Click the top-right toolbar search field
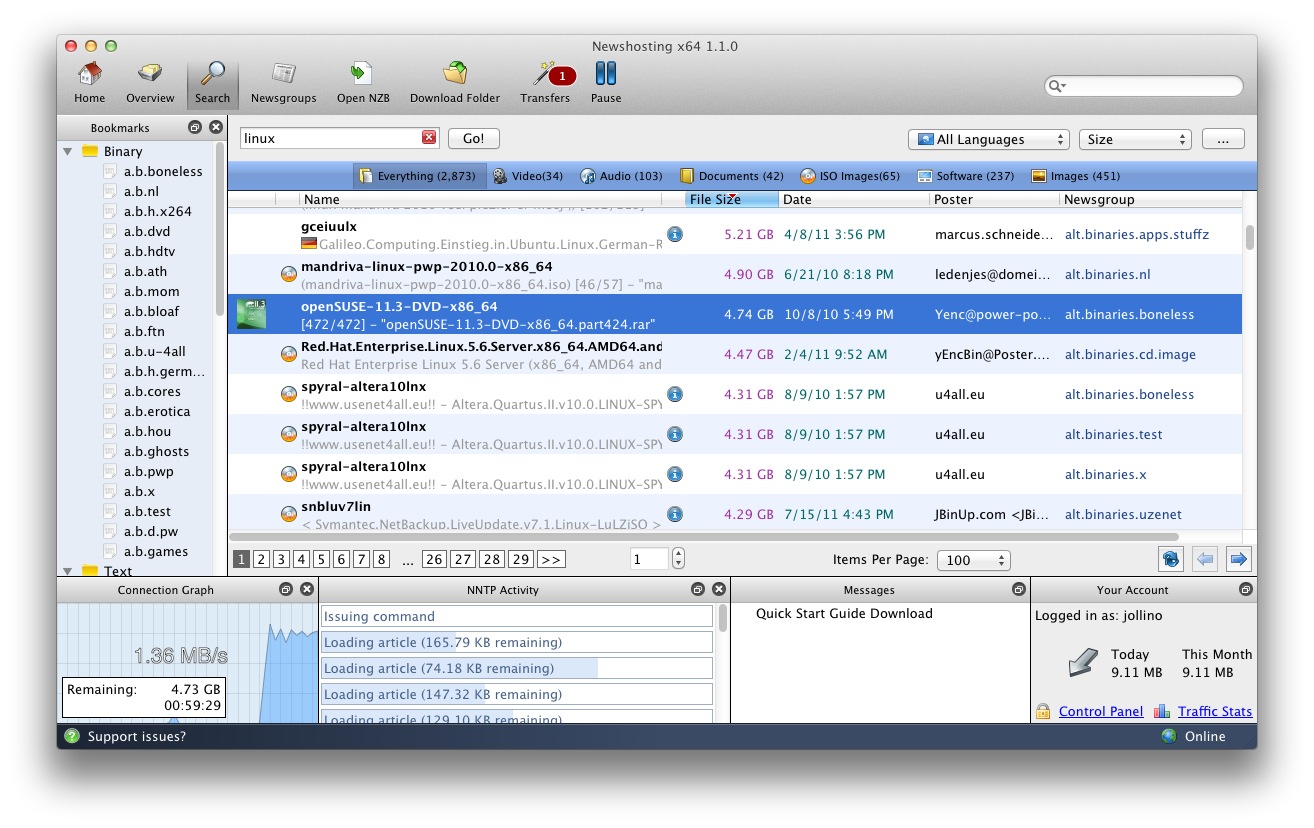The height and width of the screenshot is (828, 1314). (1143, 86)
